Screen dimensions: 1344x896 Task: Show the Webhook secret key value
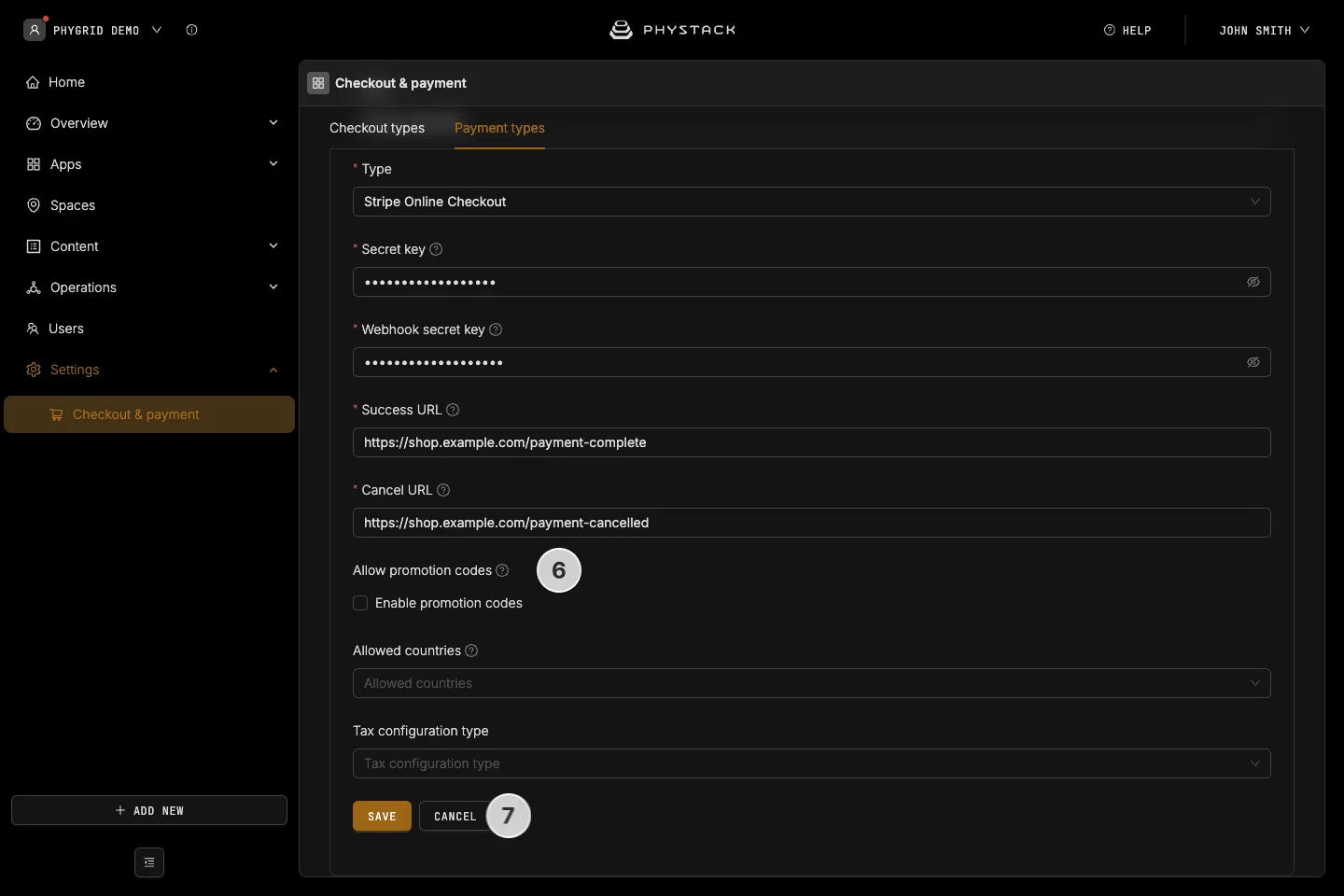(x=1253, y=362)
